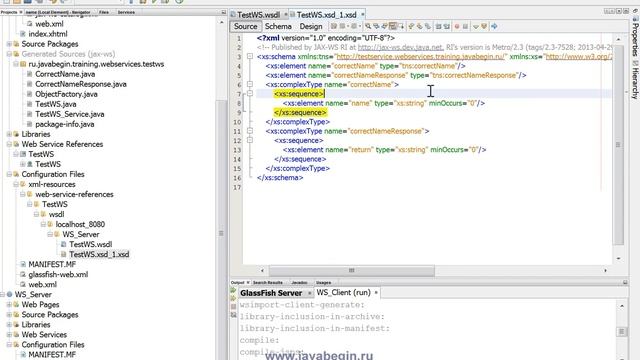Click Output panel vertical scrollbar thumb
This screenshot has height=360, width=640.
point(622,331)
